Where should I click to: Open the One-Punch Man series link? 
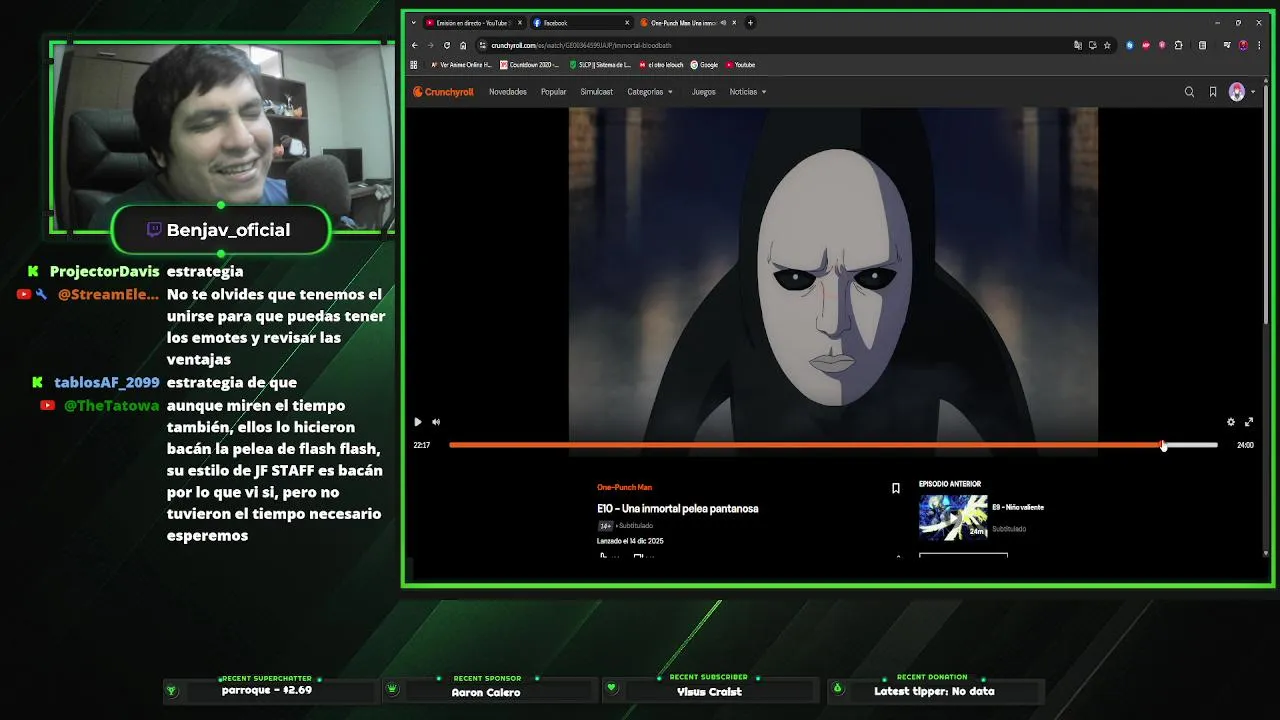624,487
